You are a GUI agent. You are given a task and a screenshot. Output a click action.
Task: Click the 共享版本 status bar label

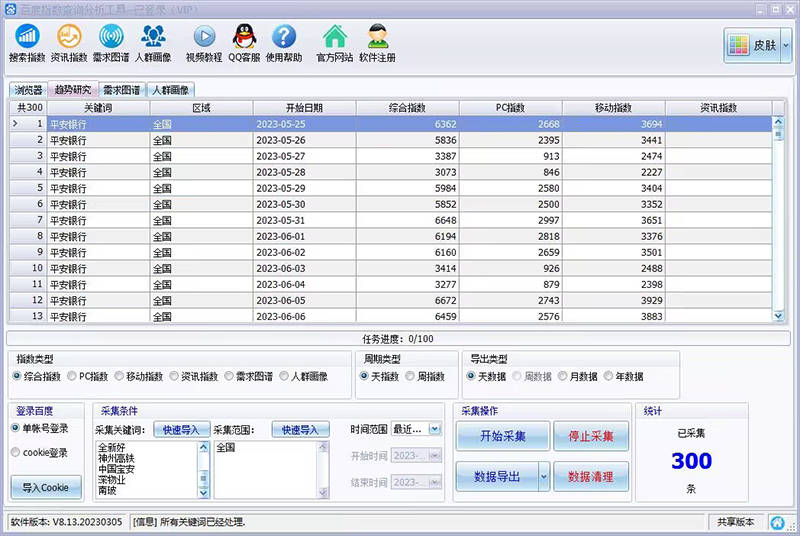coord(736,522)
